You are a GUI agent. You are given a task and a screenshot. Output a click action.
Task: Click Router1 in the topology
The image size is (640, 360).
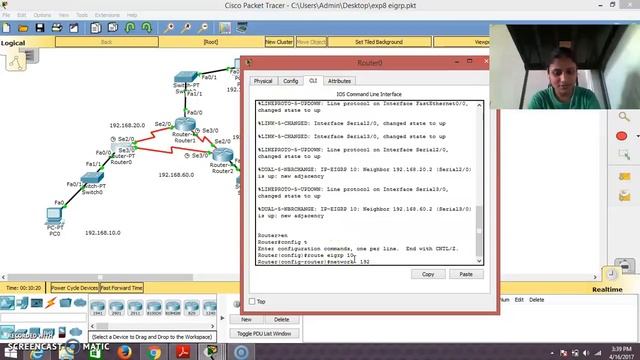(x=185, y=124)
